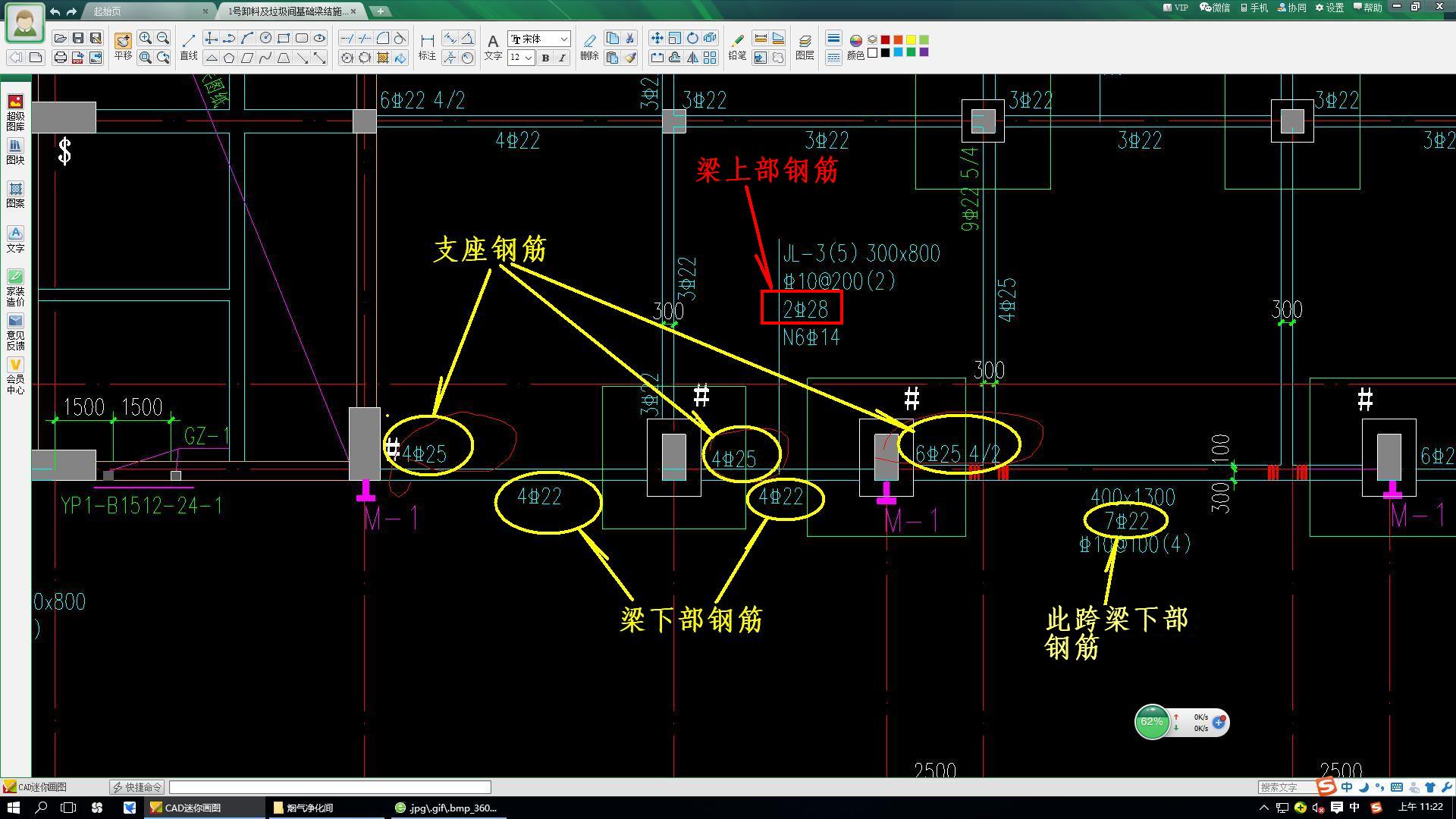The height and width of the screenshot is (819, 1456).
Task: Pick the black color swatch
Action: 885,52
